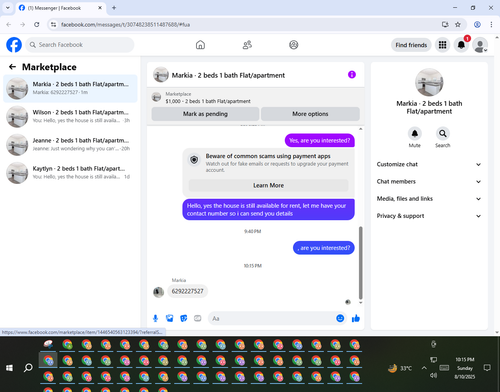Open the Facebook logo home link
The height and width of the screenshot is (392, 500).
pyautogui.click(x=14, y=45)
